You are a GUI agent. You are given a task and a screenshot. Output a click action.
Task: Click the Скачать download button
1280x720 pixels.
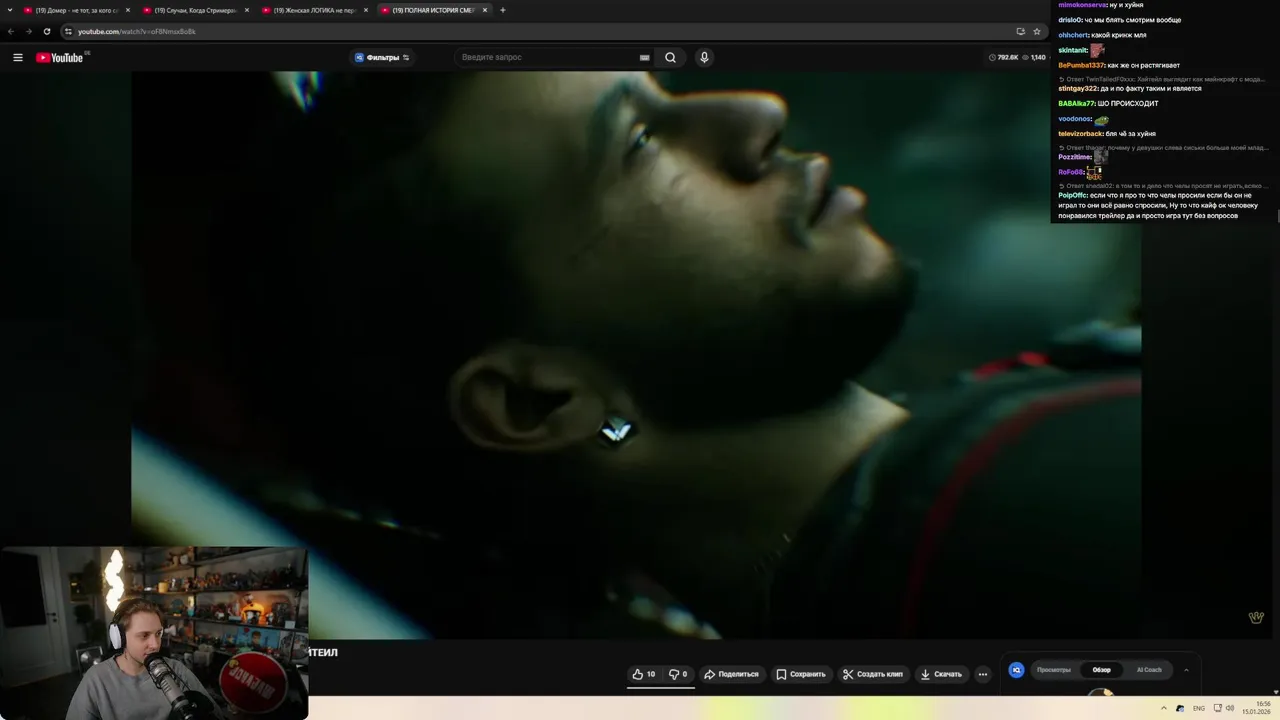tap(941, 674)
